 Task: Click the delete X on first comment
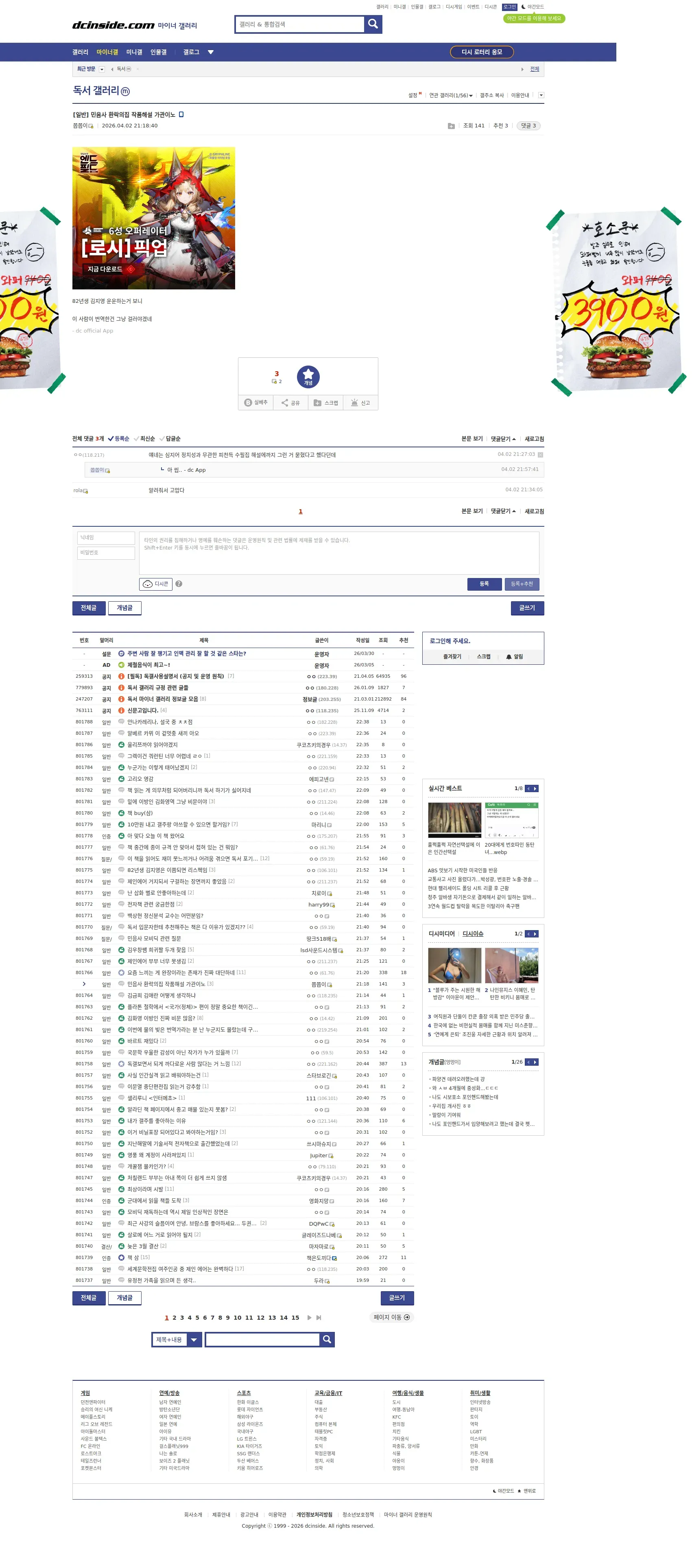coord(541,455)
